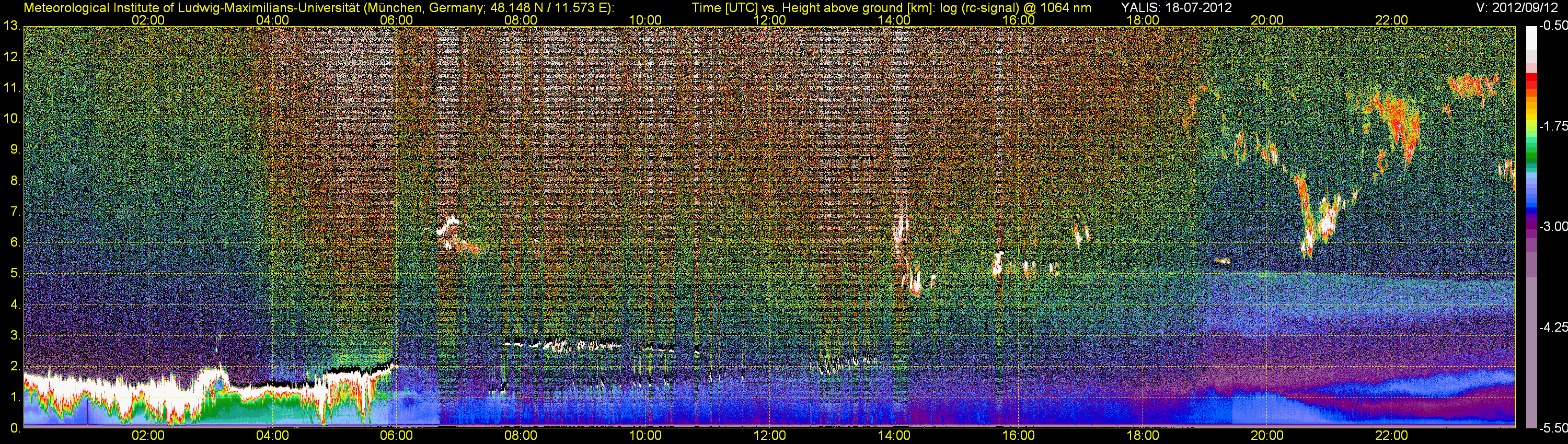
Task: Click the -4.25 color scale value
Action: (x=1553, y=327)
